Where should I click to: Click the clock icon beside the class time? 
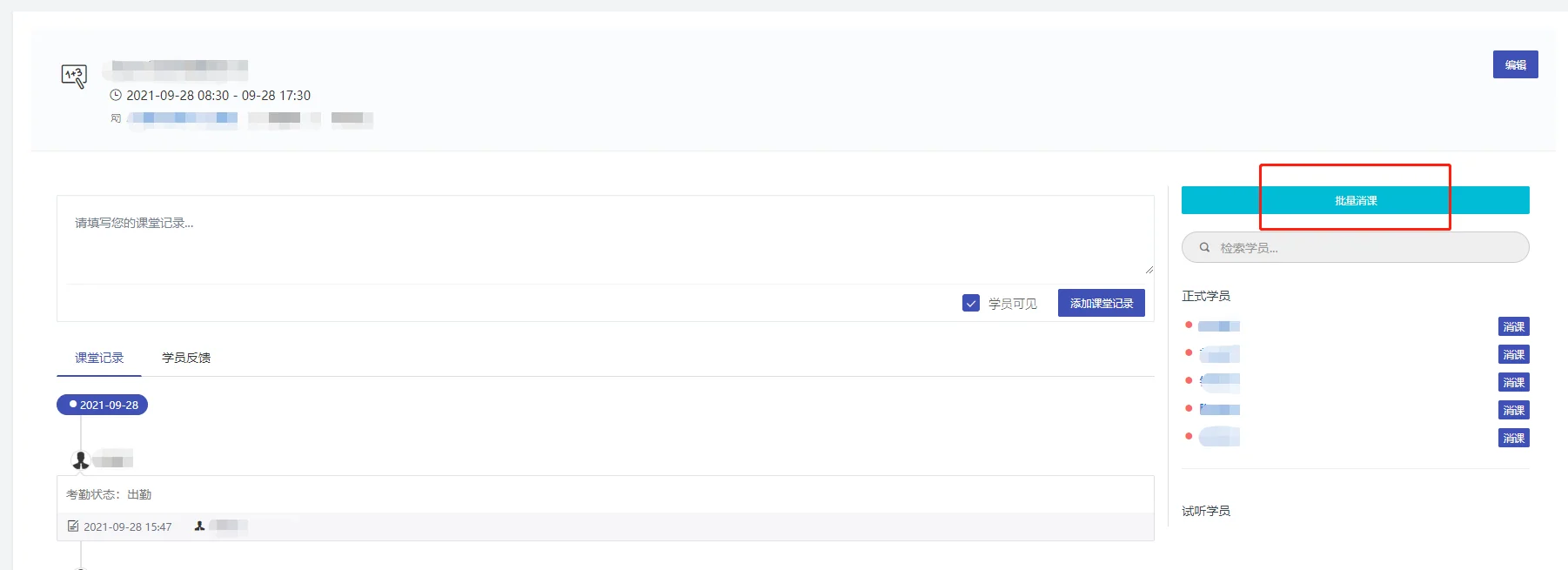116,95
